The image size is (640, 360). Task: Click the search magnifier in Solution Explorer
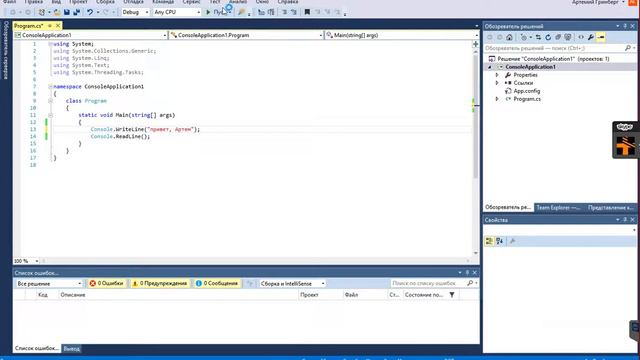pos(628,48)
